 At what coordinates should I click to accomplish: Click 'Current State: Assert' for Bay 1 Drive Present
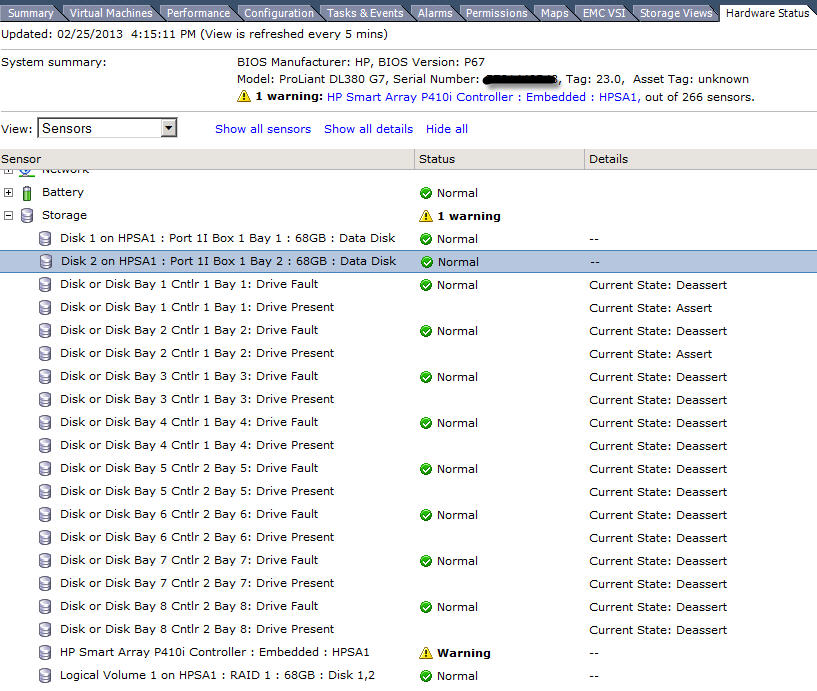click(x=650, y=308)
